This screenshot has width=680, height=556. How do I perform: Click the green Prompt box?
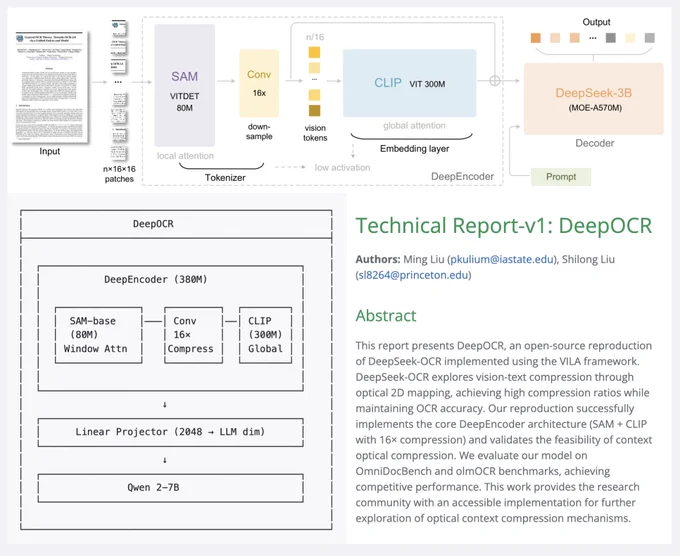click(561, 176)
